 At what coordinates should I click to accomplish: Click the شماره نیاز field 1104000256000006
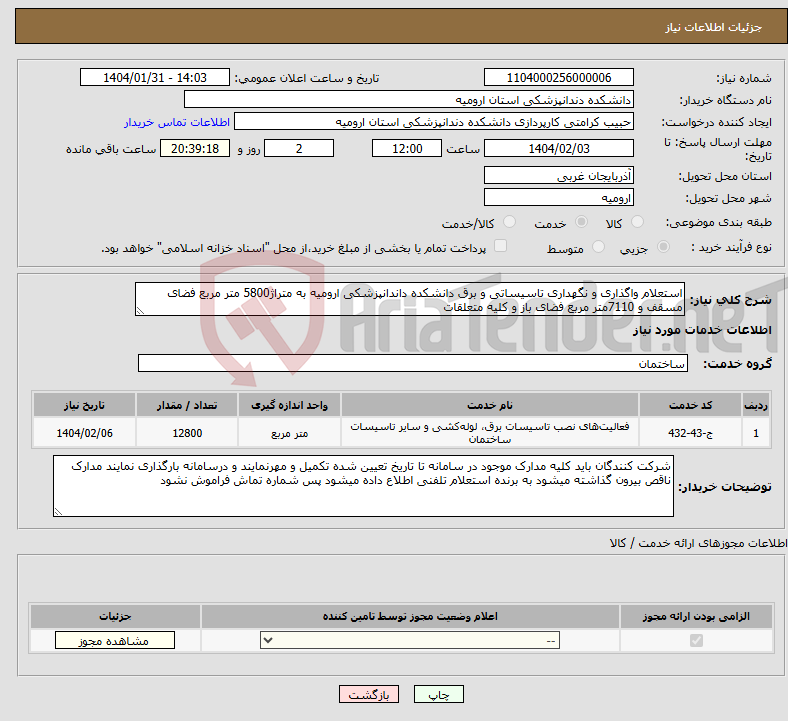(558, 77)
